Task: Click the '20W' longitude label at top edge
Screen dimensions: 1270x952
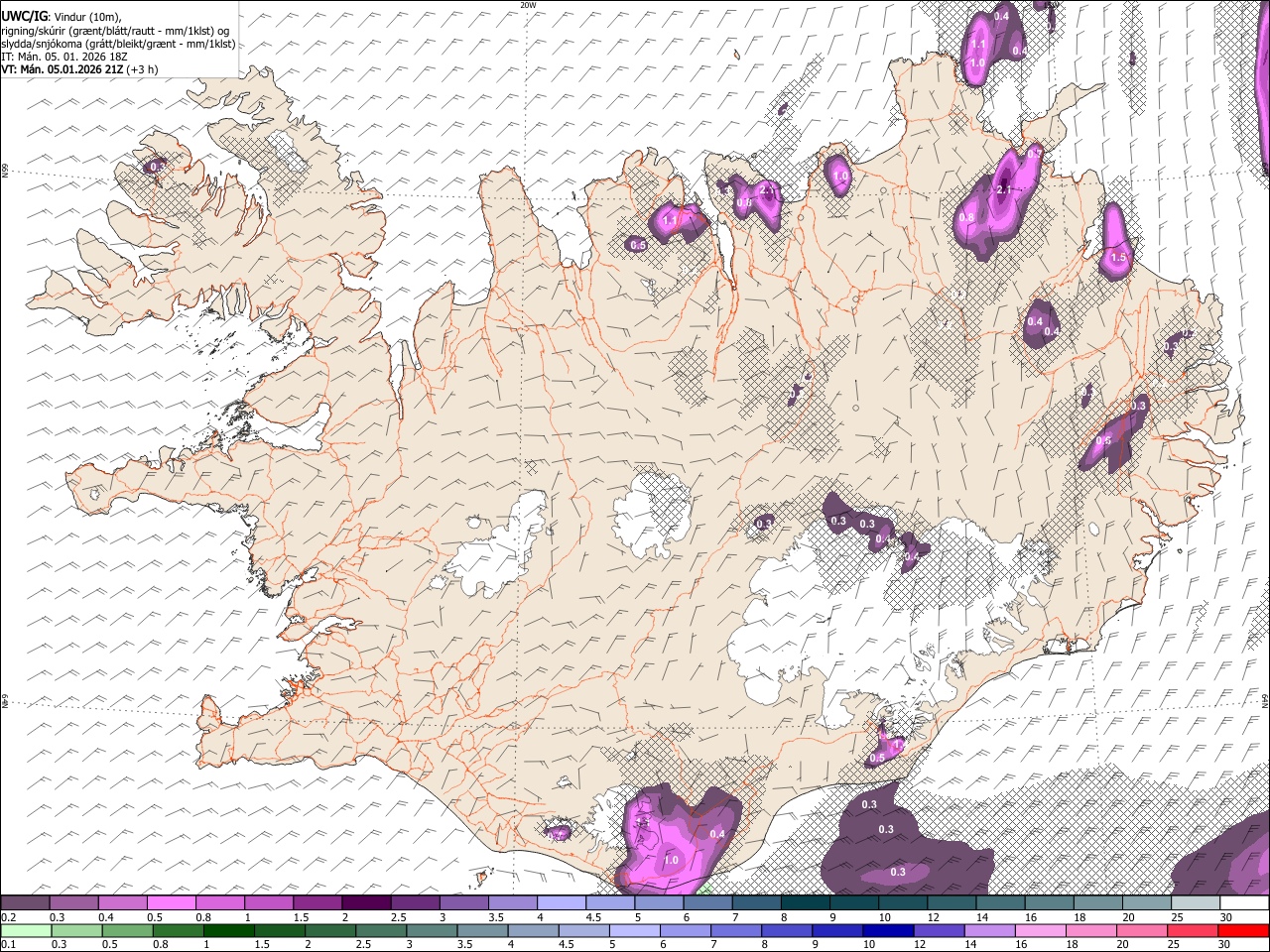Action: [528, 5]
